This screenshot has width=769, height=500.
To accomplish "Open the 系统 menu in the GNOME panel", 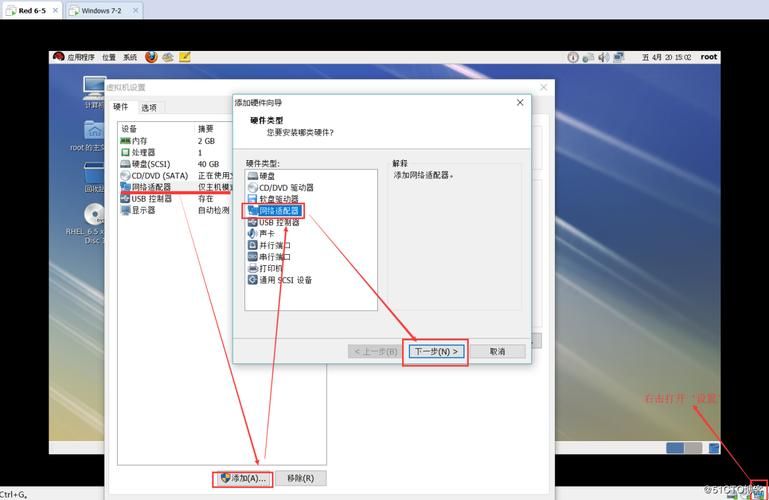I will point(130,57).
